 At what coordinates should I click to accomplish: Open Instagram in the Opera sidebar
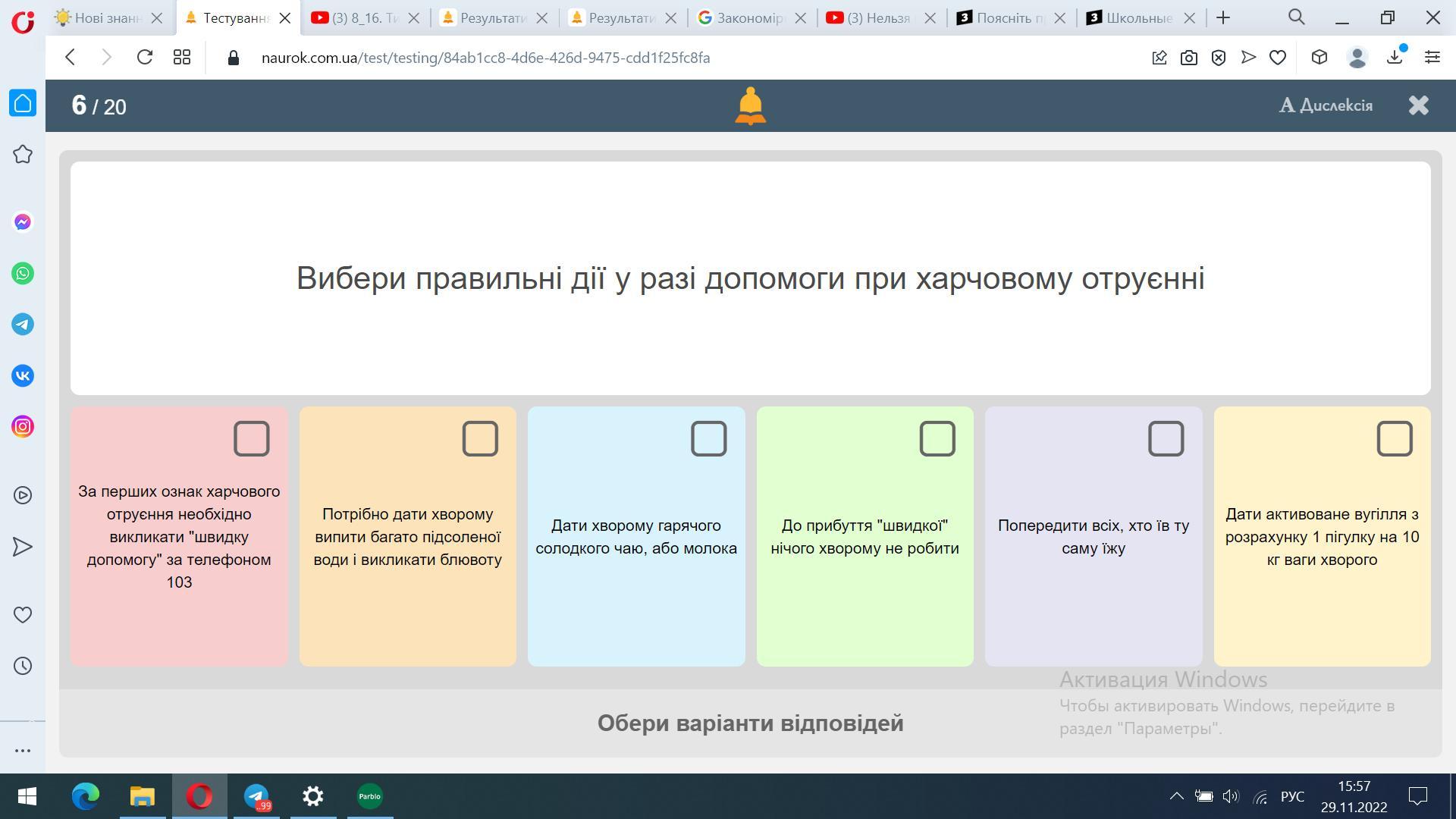point(23,427)
